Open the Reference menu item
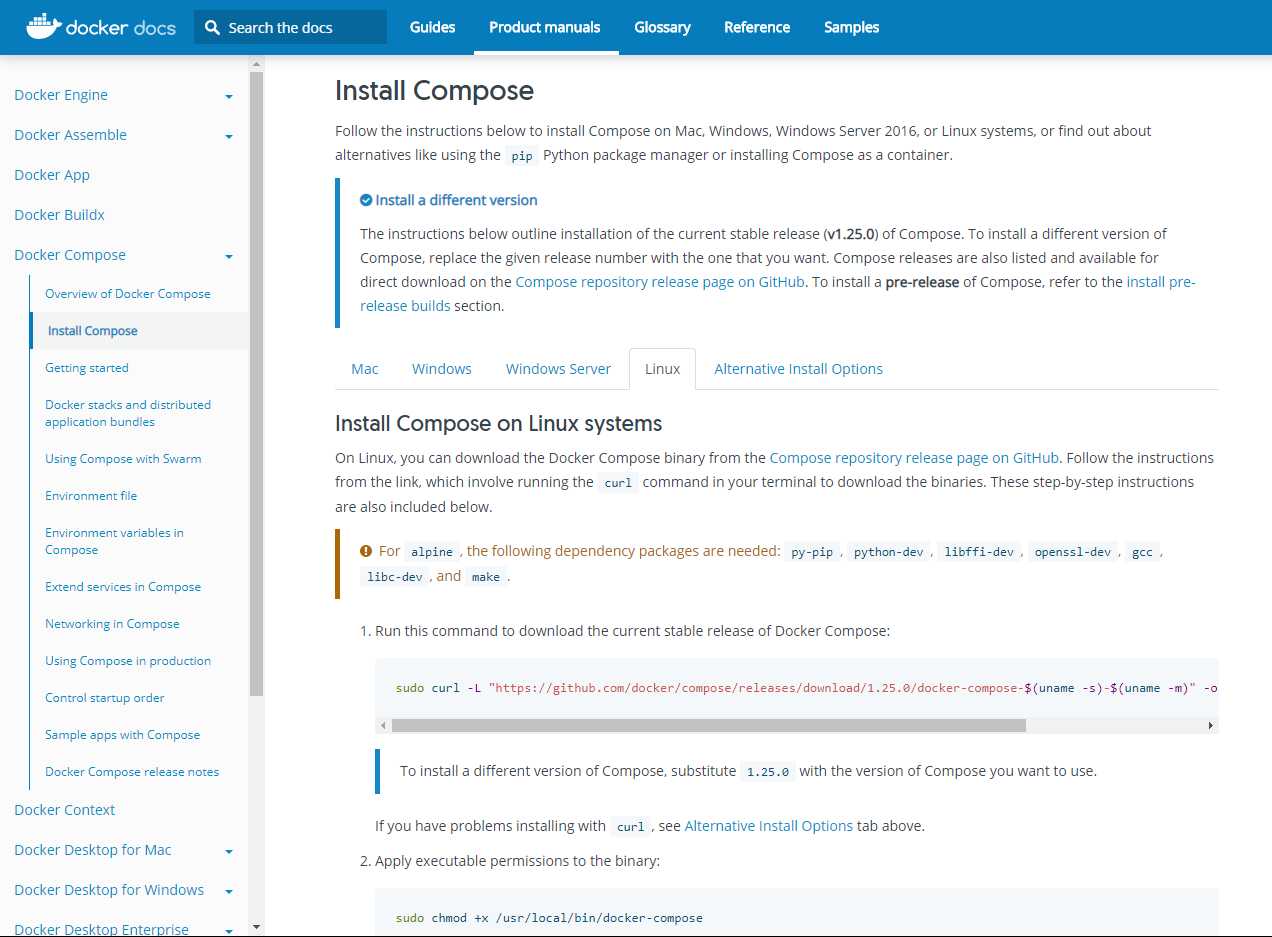The image size is (1272, 937). point(757,27)
